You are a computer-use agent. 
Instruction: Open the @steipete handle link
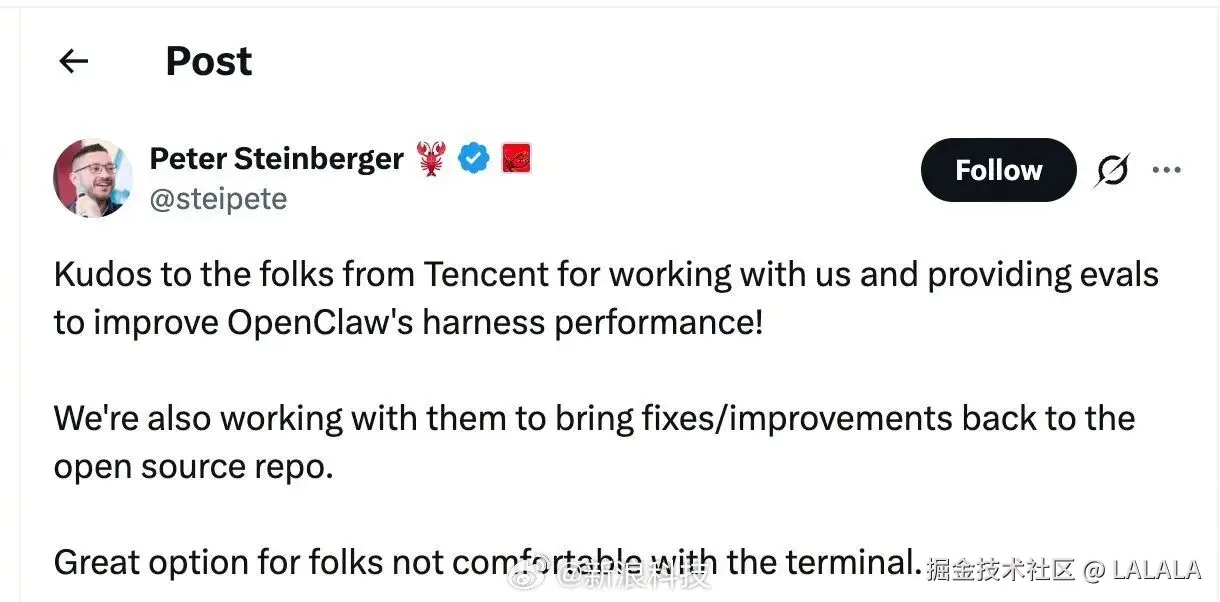click(218, 199)
